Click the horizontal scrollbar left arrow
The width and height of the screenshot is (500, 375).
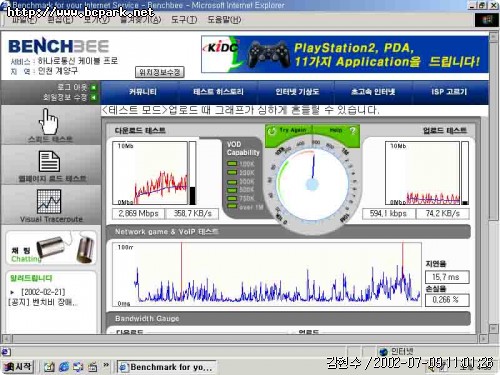click(x=6, y=339)
